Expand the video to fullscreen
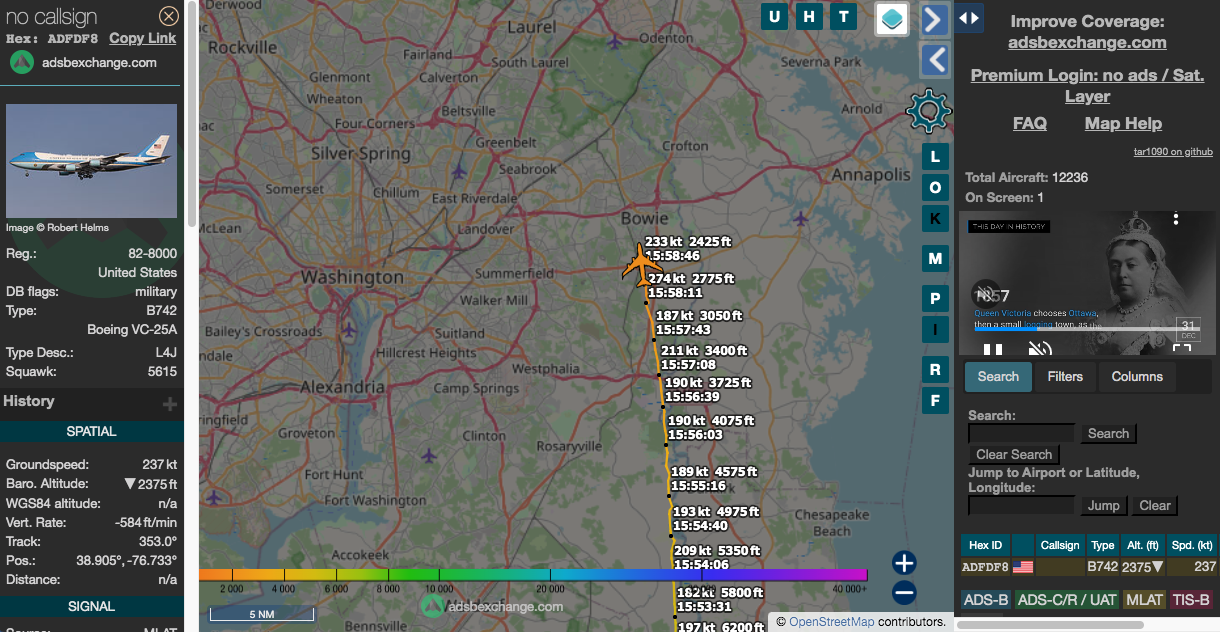1220x632 pixels. click(x=1182, y=349)
